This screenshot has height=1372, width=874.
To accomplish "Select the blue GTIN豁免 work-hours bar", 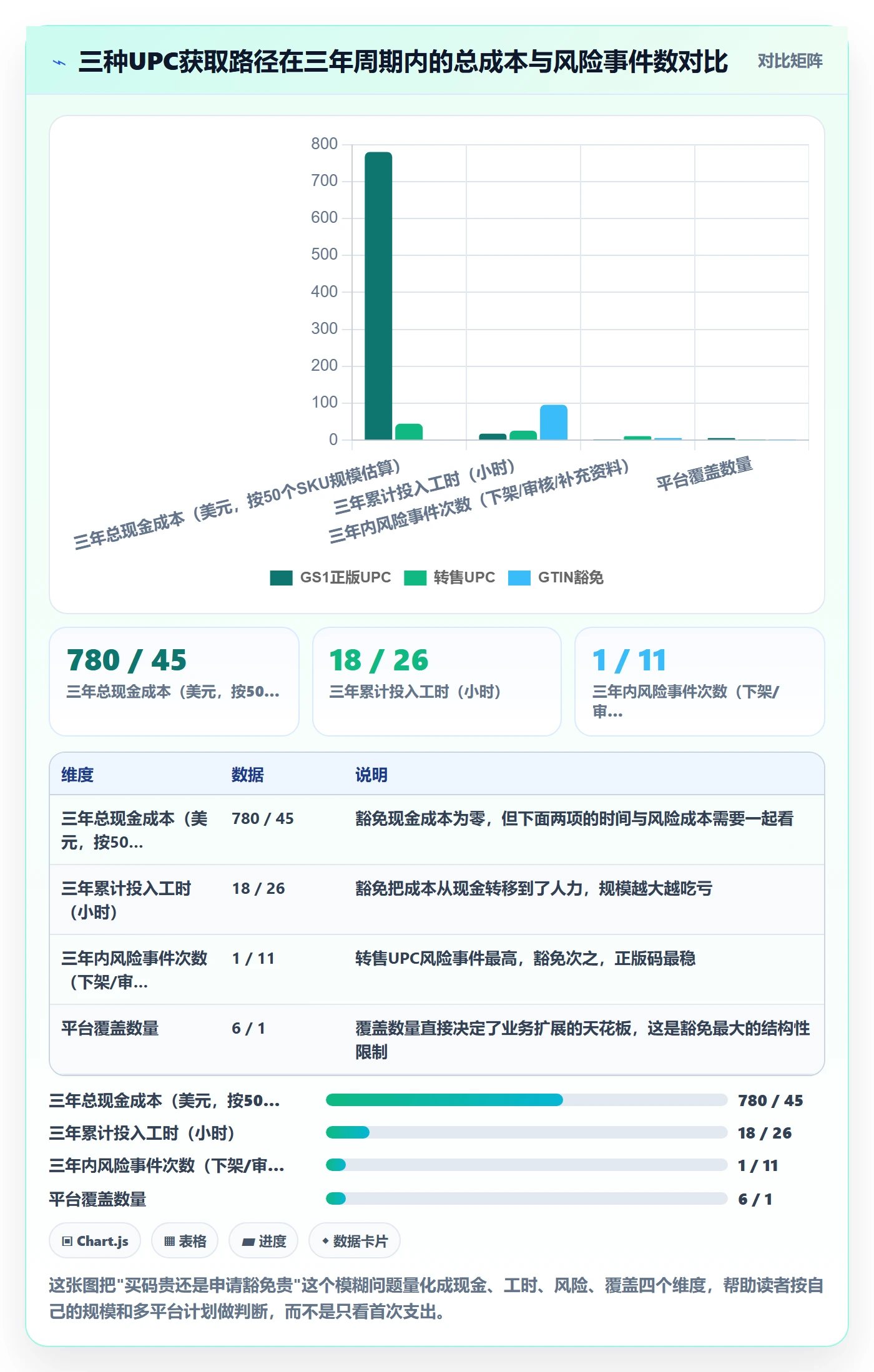I will click(x=554, y=423).
